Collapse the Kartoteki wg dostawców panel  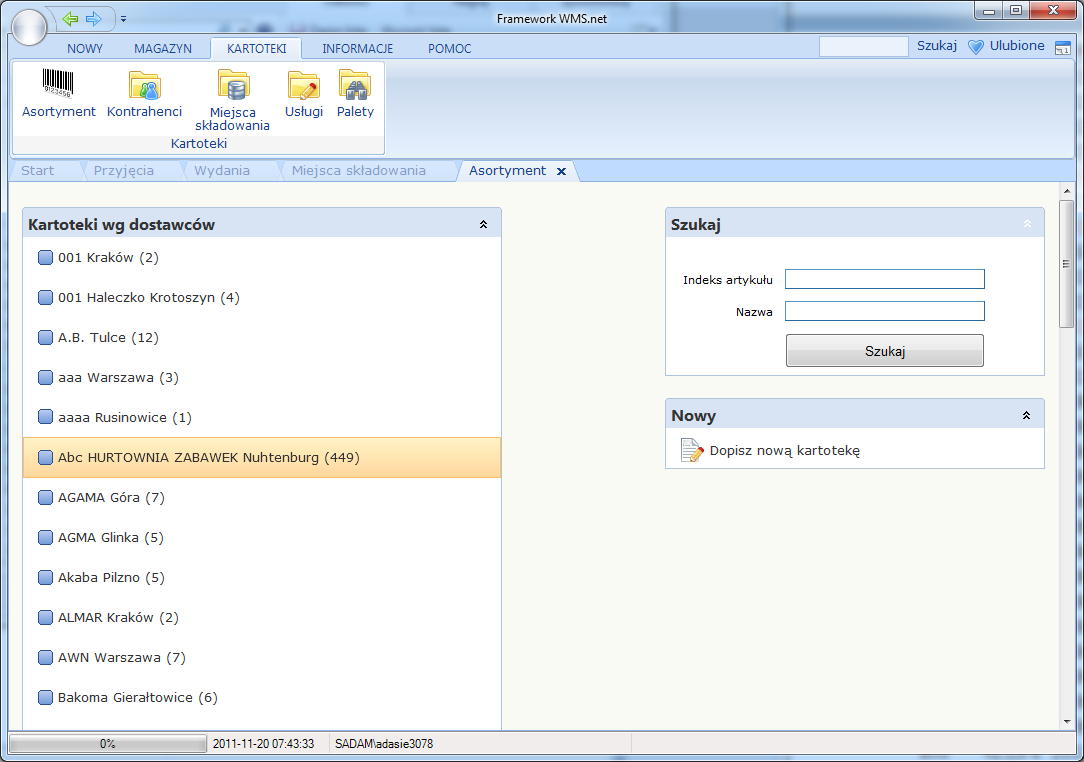pos(483,224)
